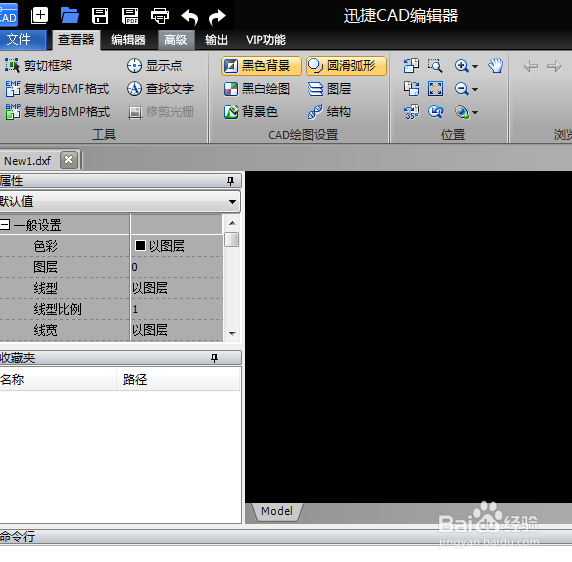Click the 线型 value field

tap(177, 288)
